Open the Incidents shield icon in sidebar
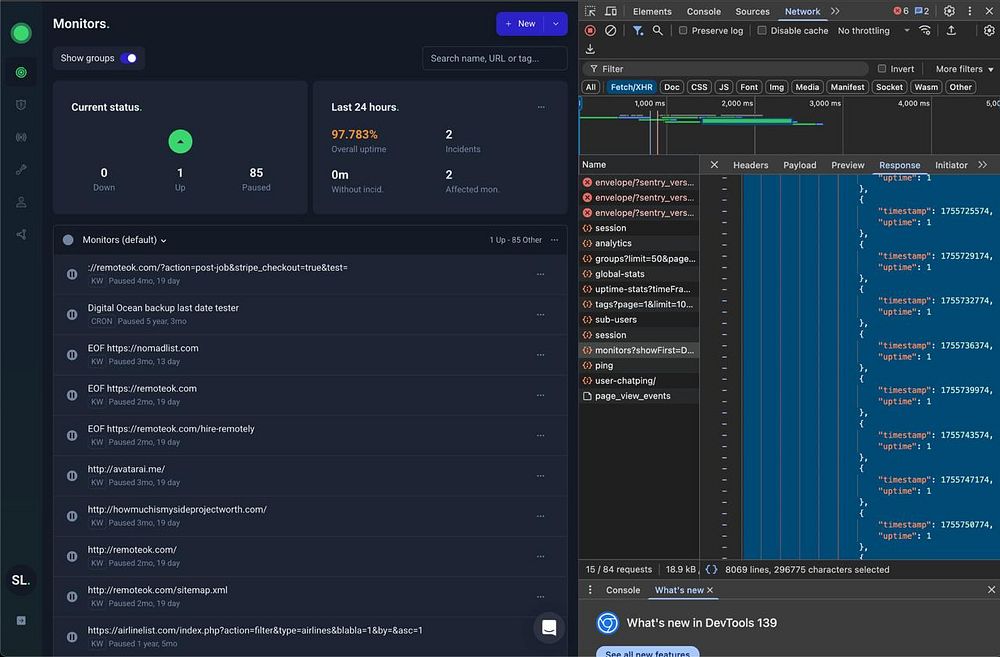1000x657 pixels. (20, 105)
